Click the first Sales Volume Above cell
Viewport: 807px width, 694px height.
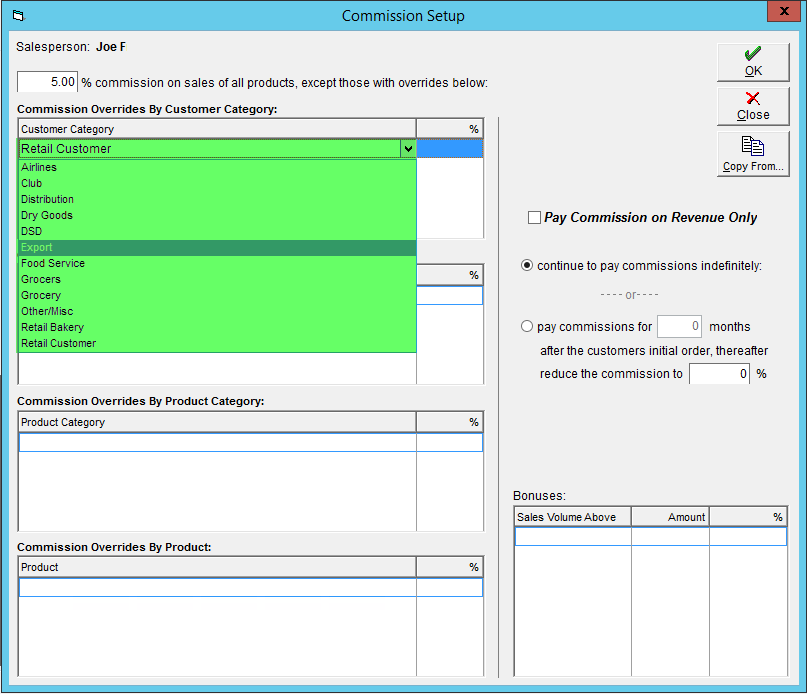(573, 536)
